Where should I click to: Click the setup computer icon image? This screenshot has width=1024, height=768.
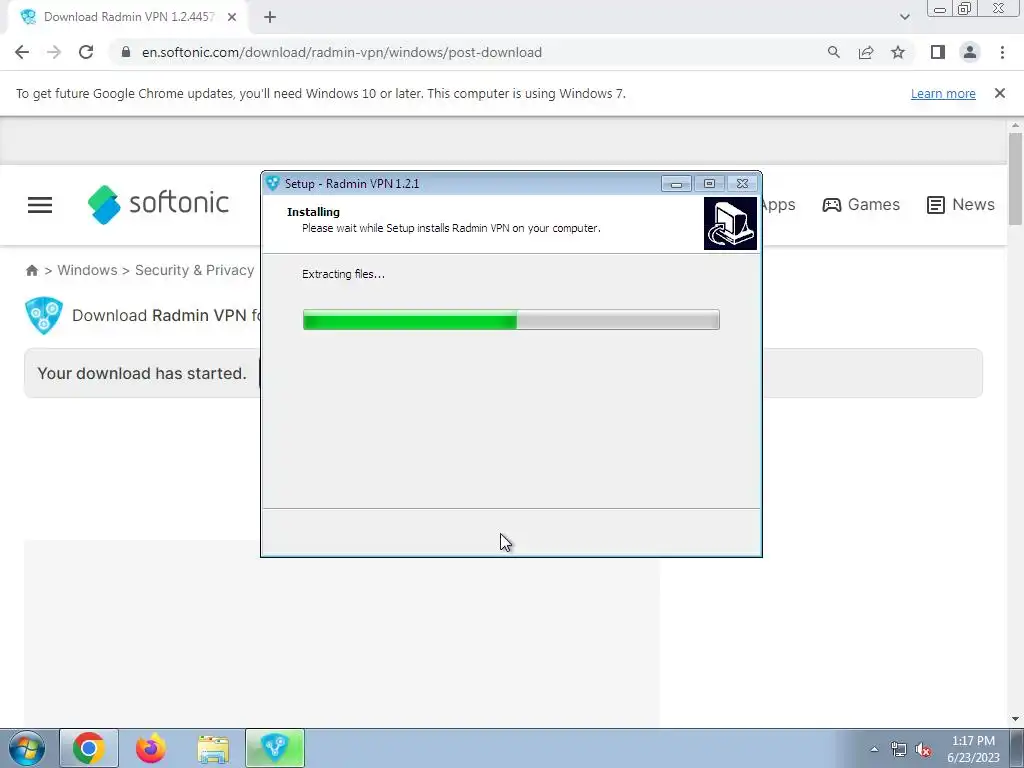pyautogui.click(x=730, y=224)
